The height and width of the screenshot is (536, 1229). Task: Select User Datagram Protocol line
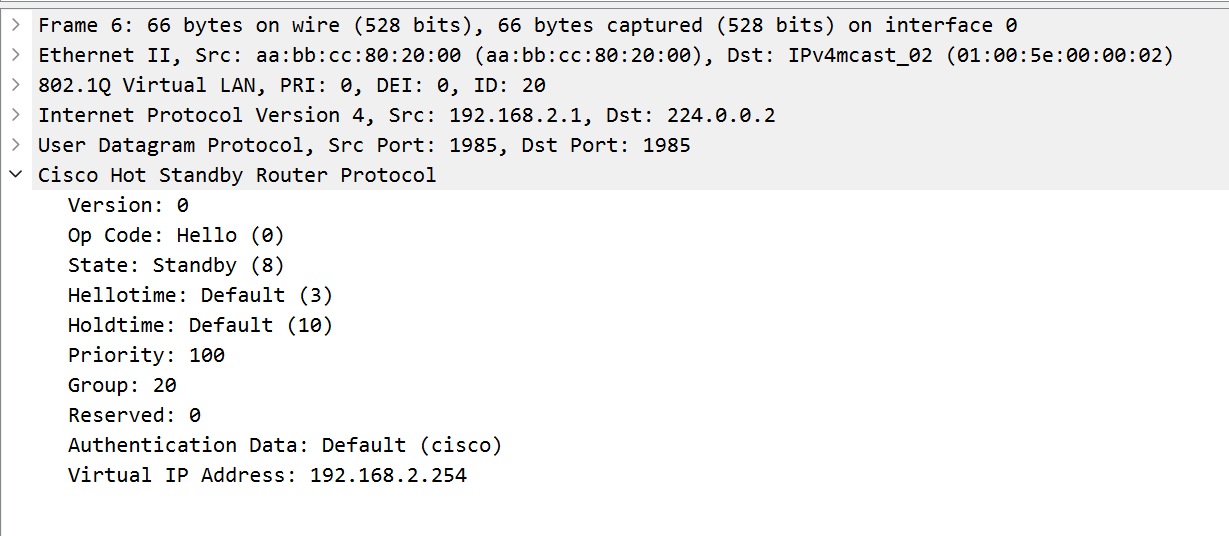364,145
